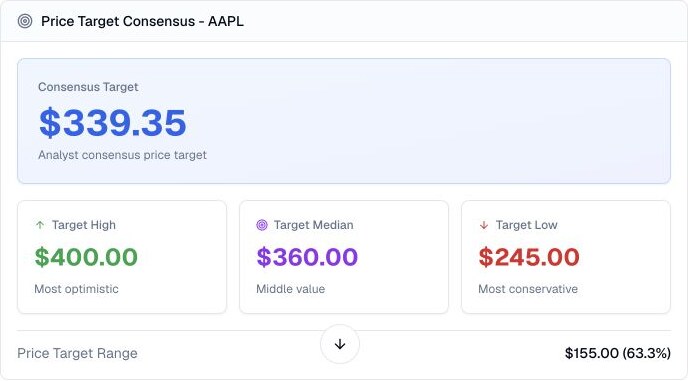The width and height of the screenshot is (688, 381).
Task: Click the '$155.00 (63.3%)' range value
Action: click(618, 353)
